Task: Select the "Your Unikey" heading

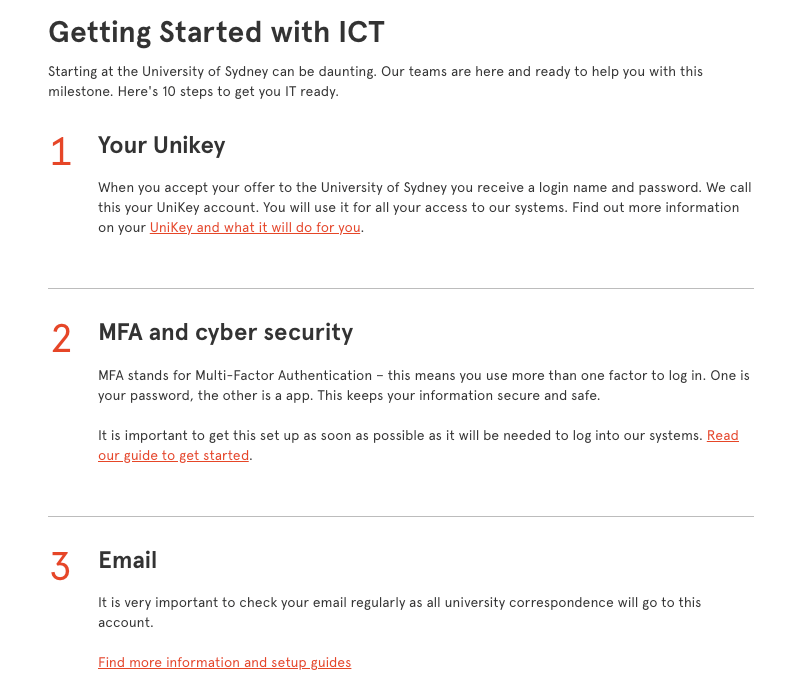Action: point(161,146)
